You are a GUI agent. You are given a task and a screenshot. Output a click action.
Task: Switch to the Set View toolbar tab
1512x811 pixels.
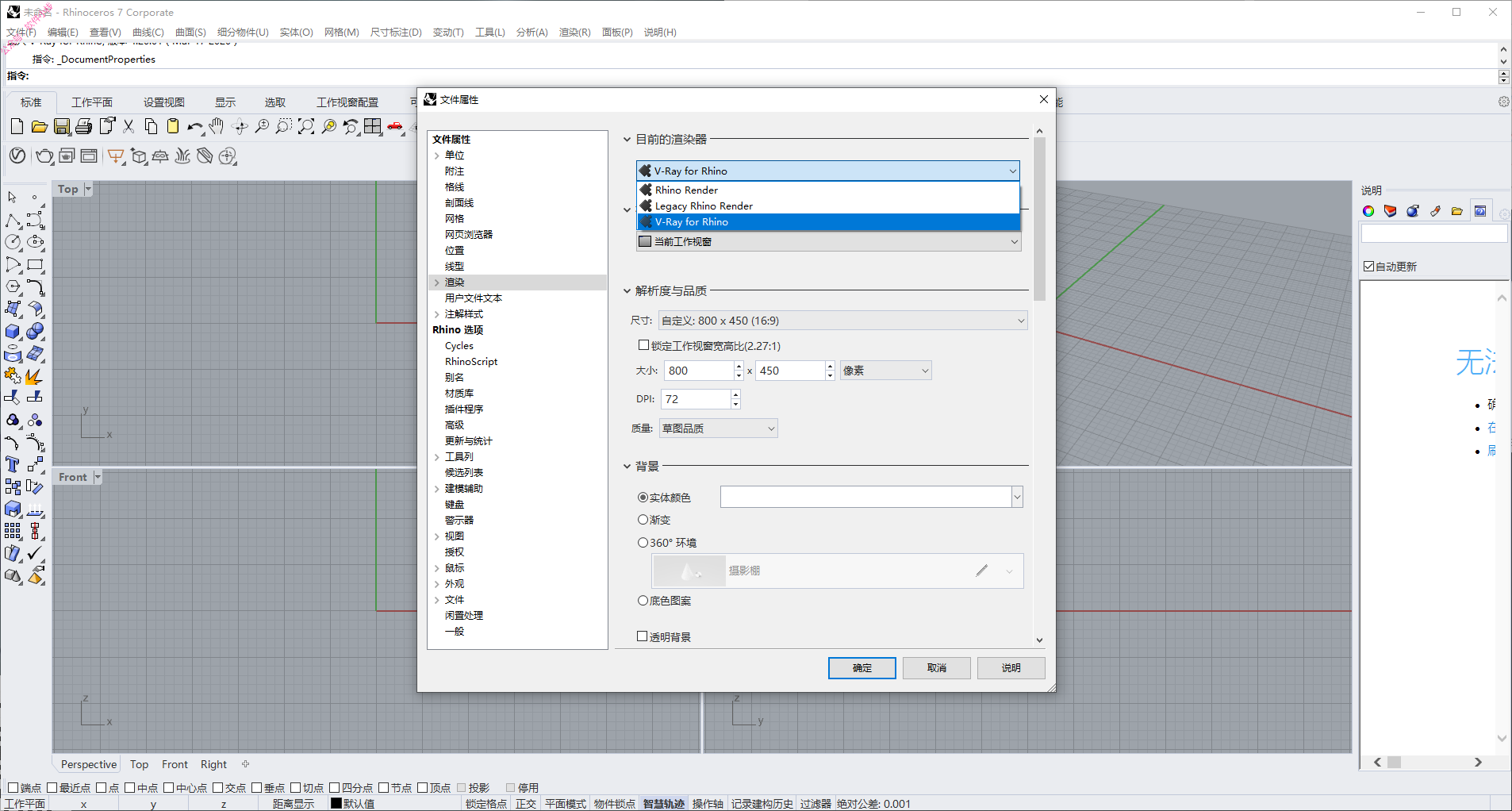pyautogui.click(x=164, y=102)
